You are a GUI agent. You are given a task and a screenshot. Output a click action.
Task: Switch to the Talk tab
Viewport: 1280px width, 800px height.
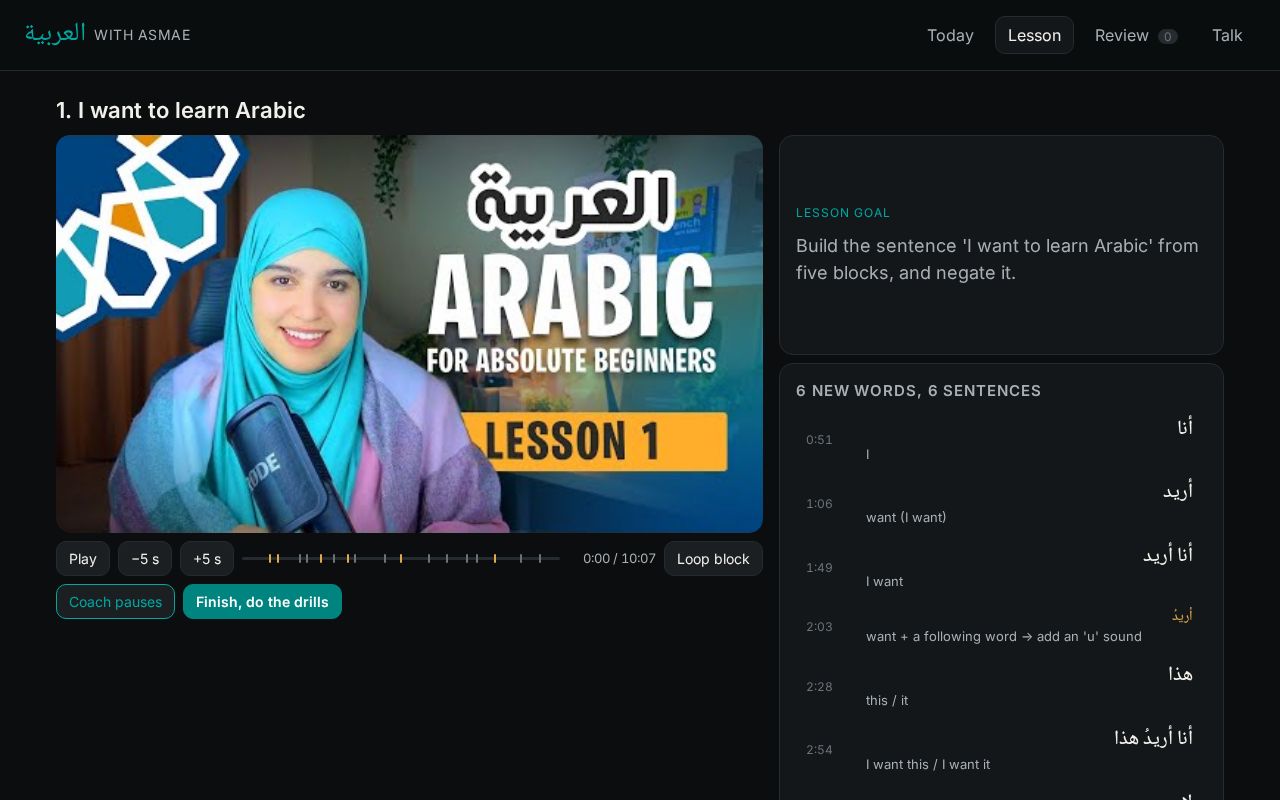click(x=1227, y=35)
